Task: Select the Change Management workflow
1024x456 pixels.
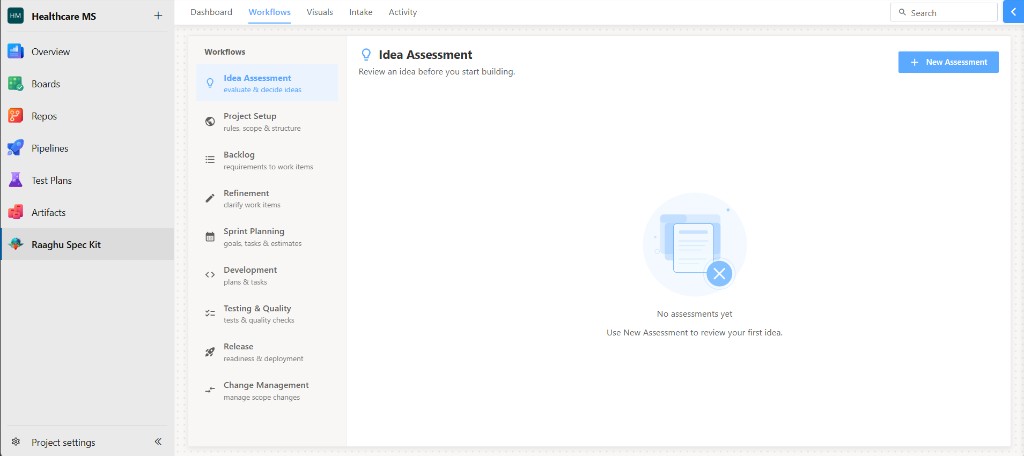Action: 267,390
